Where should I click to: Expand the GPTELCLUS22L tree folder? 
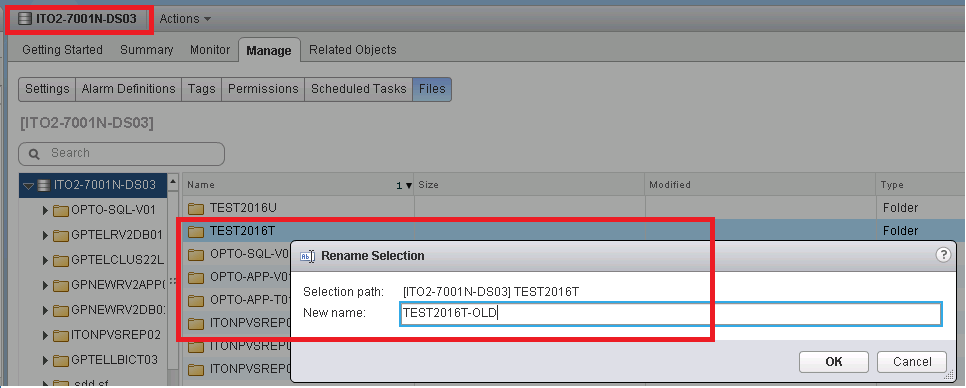pyautogui.click(x=46, y=261)
